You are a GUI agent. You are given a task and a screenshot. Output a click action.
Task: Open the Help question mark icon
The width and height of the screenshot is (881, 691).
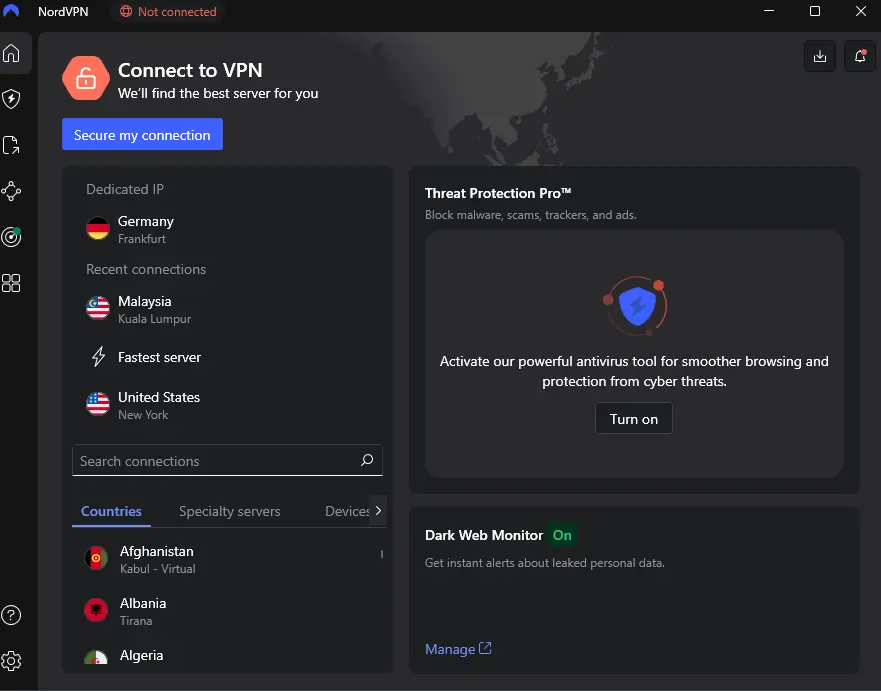[x=11, y=615]
